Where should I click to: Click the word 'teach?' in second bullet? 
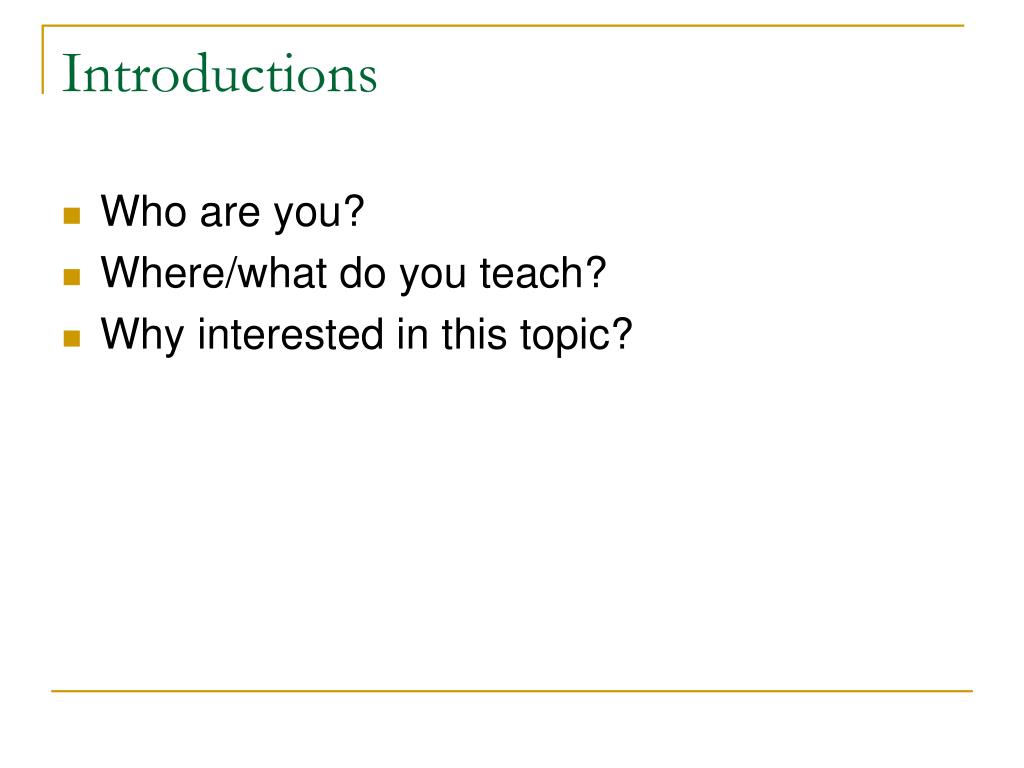pyautogui.click(x=543, y=272)
